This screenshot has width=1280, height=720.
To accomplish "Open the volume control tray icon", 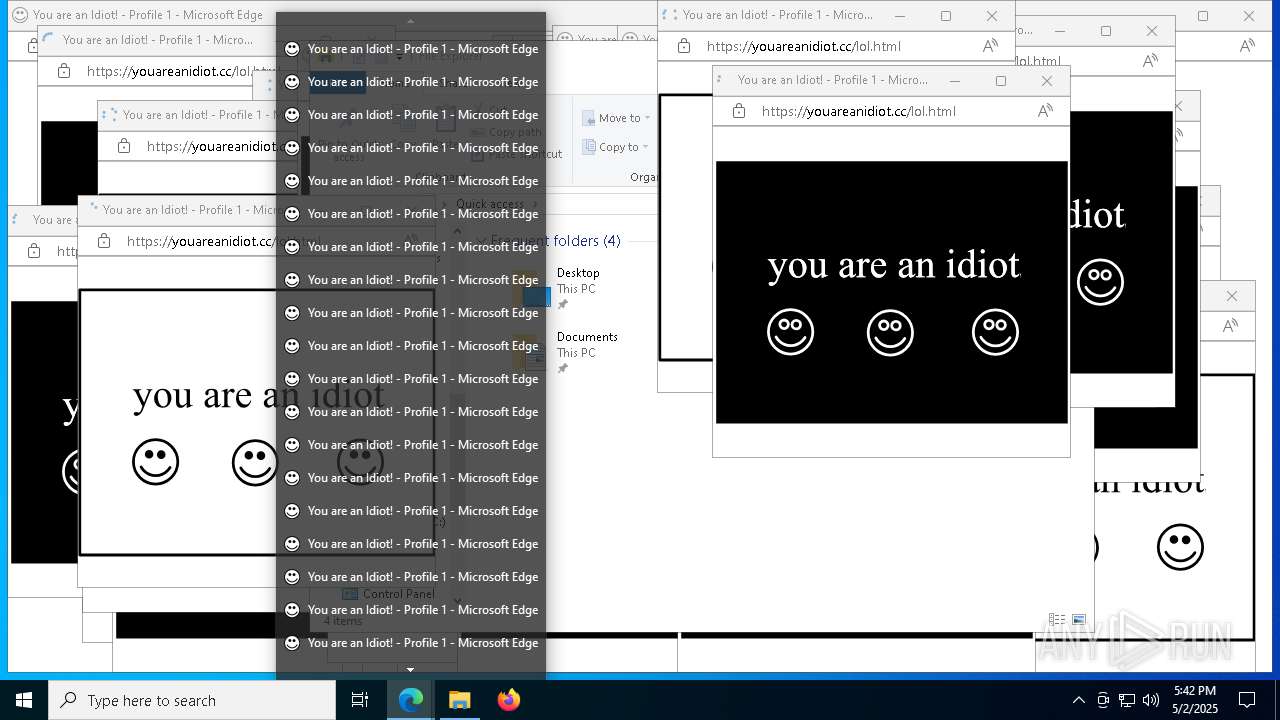I will pos(1151,700).
